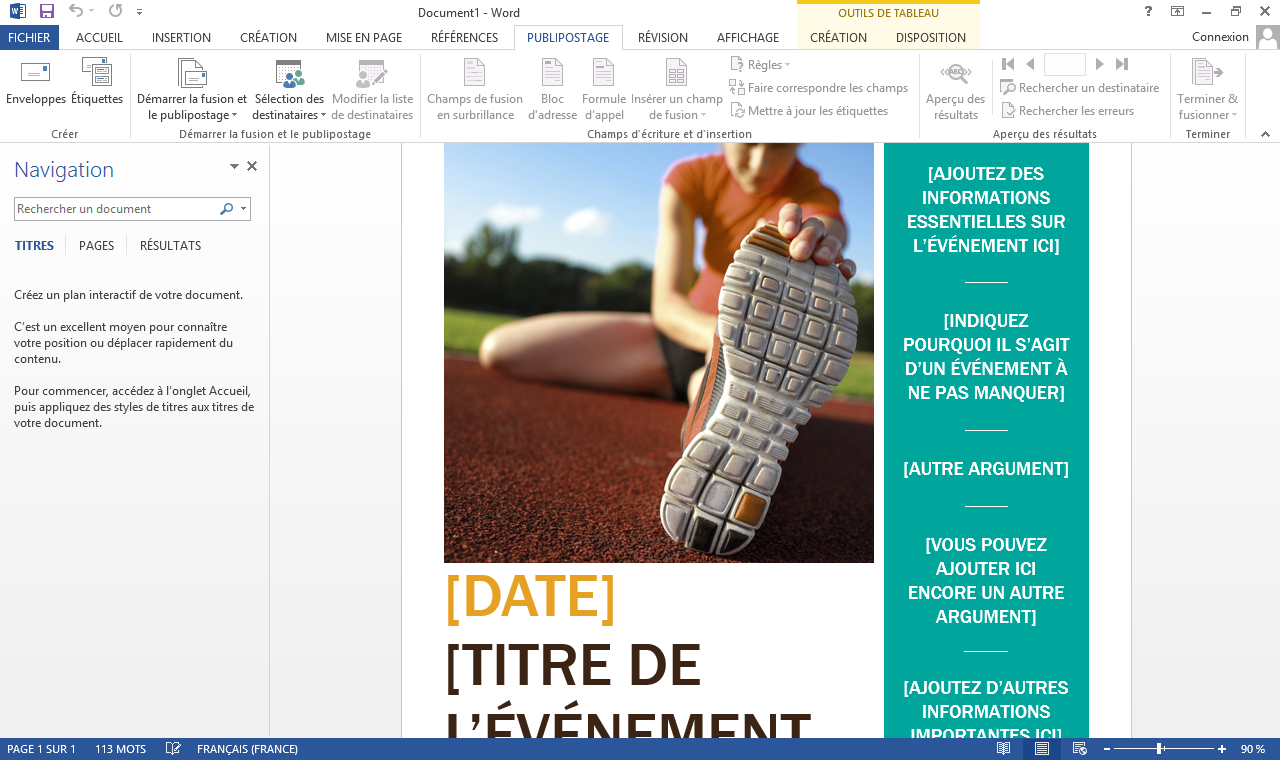Viewport: 1280px width, 760px height.
Task: Open Démarrer la fusion et le publipostage
Action: 192,90
